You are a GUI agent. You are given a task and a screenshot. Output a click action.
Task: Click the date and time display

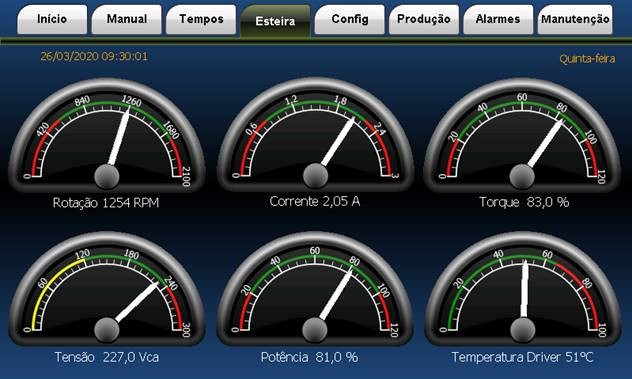coord(94,56)
